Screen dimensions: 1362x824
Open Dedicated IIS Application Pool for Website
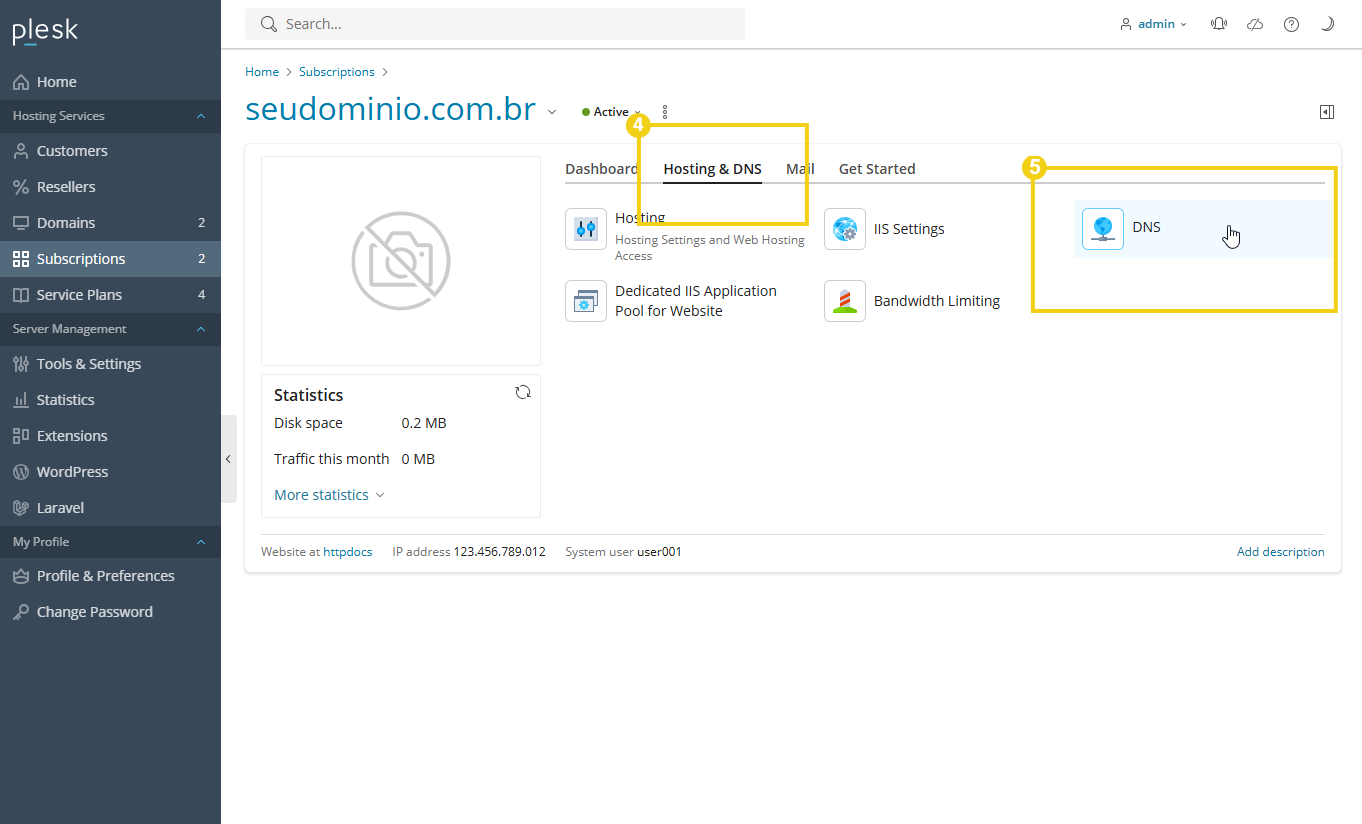coord(697,300)
